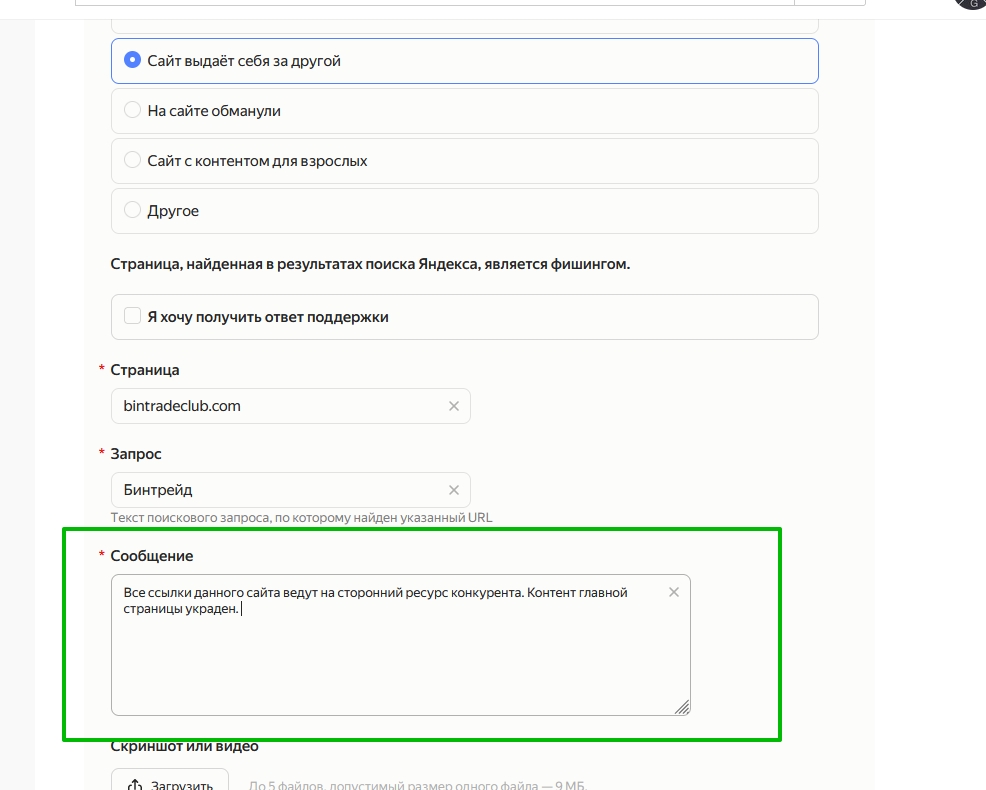Select the 'Сайт выдаёт себя за другой' option
Image resolution: width=986 pixels, height=790 pixels.
click(132, 61)
